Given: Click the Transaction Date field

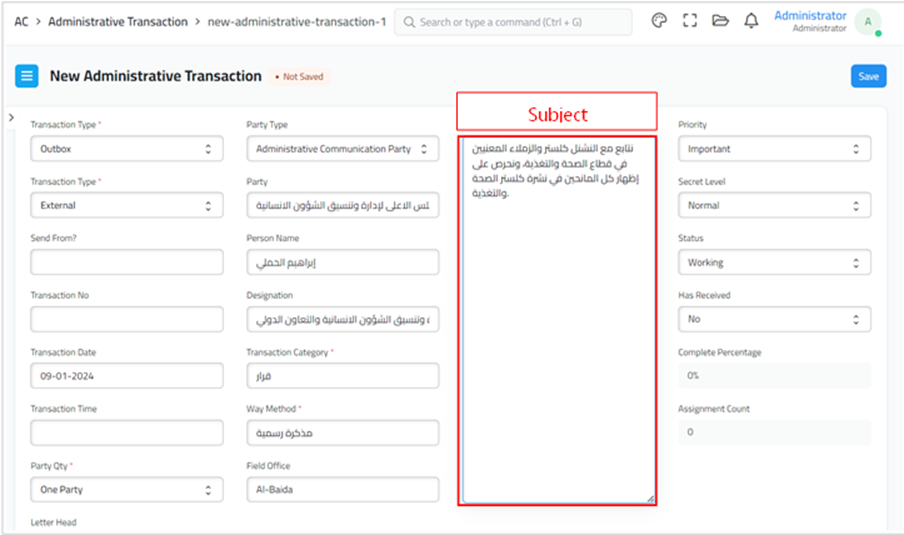Looking at the screenshot, I should tap(126, 376).
